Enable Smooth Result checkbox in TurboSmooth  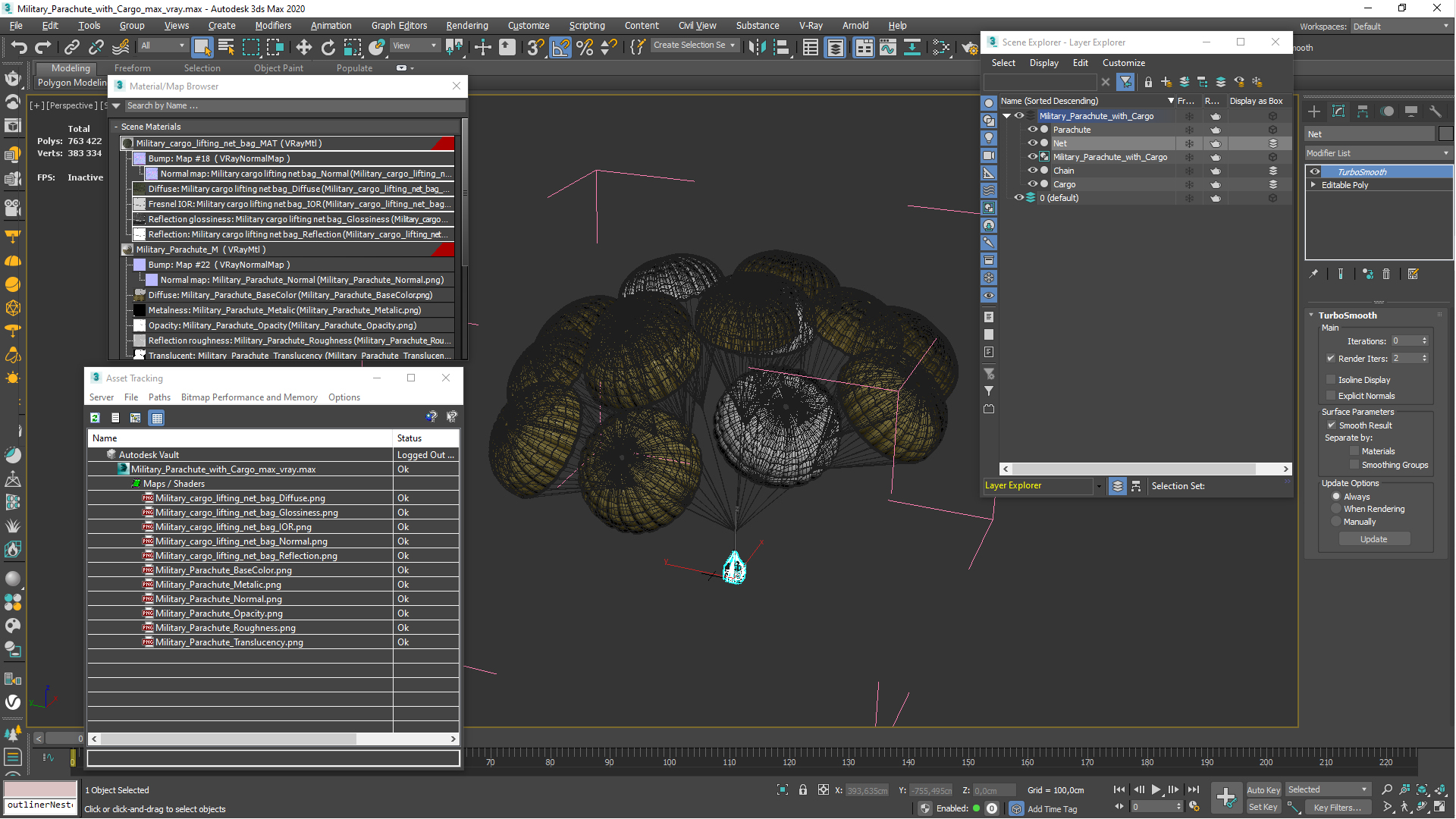pyautogui.click(x=1331, y=425)
